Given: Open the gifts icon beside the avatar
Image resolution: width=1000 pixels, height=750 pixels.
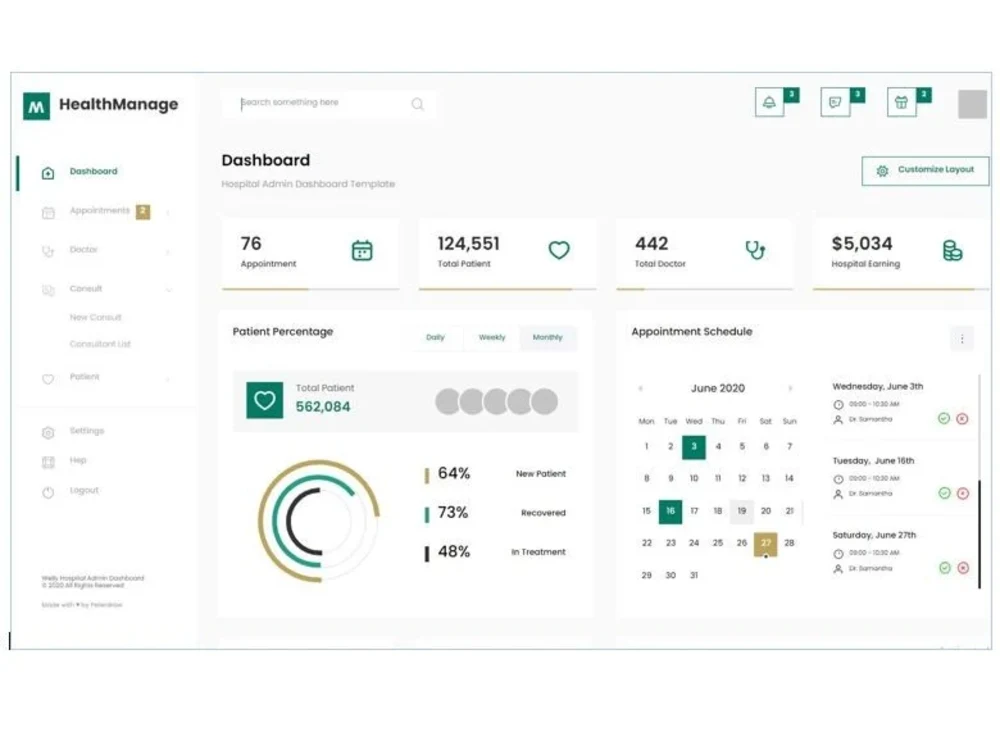Looking at the screenshot, I should pyautogui.click(x=901, y=101).
